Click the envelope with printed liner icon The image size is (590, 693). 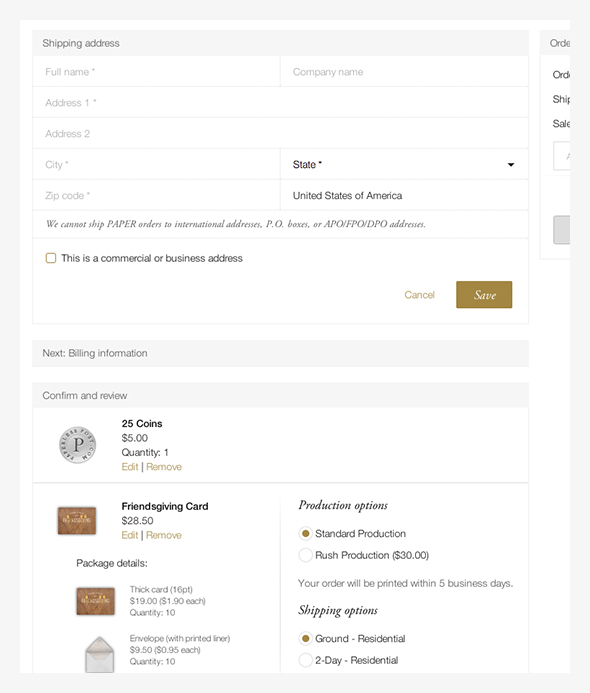(x=100, y=655)
